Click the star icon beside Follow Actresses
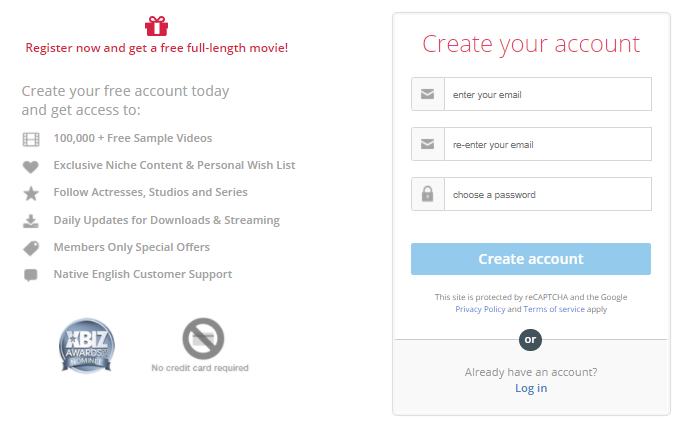The image size is (685, 430). 31,193
